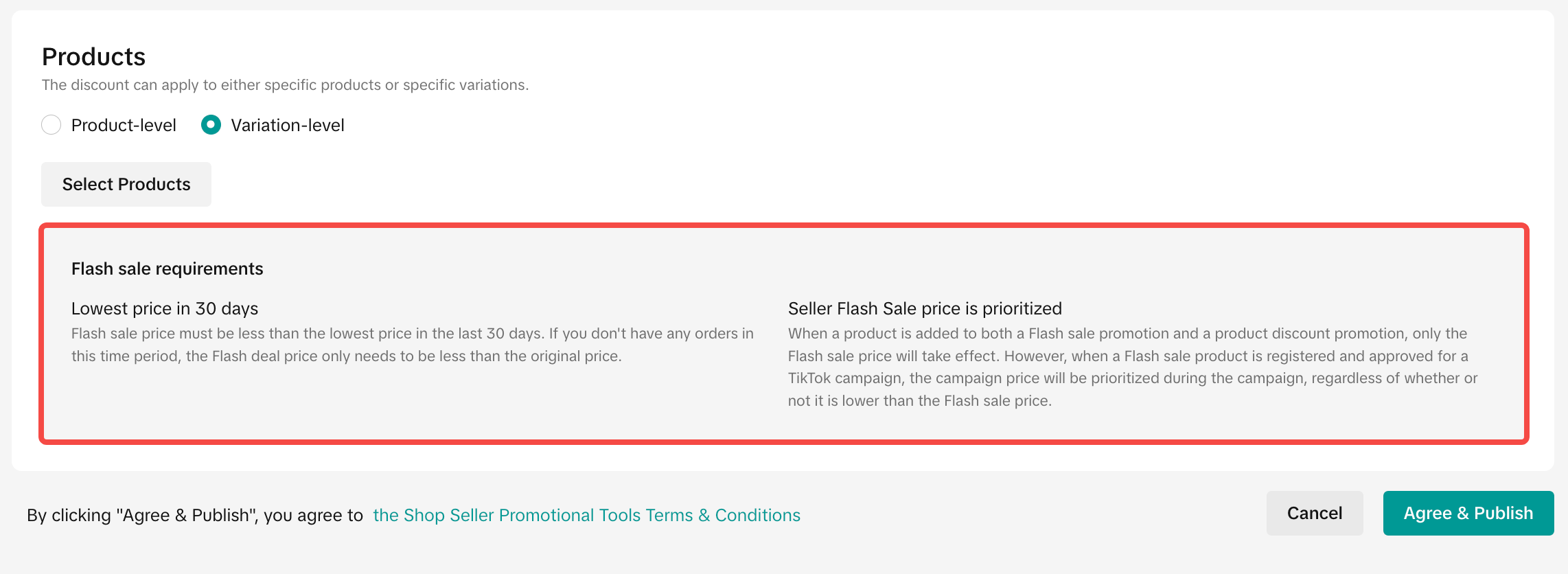Click the 'Variation-level' label text
The height and width of the screenshot is (574, 1568).
[288, 125]
